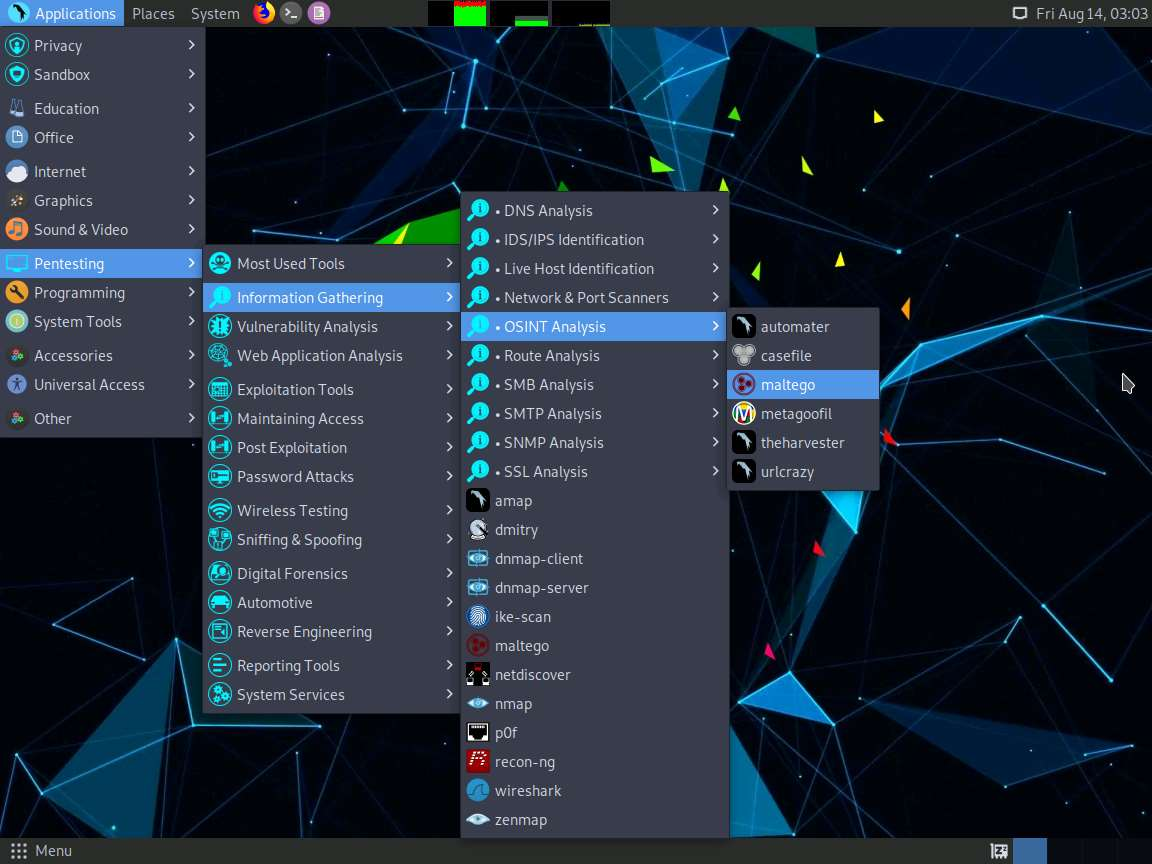Launch amap from Information Gathering
The width and height of the screenshot is (1152, 864).
tap(594, 501)
